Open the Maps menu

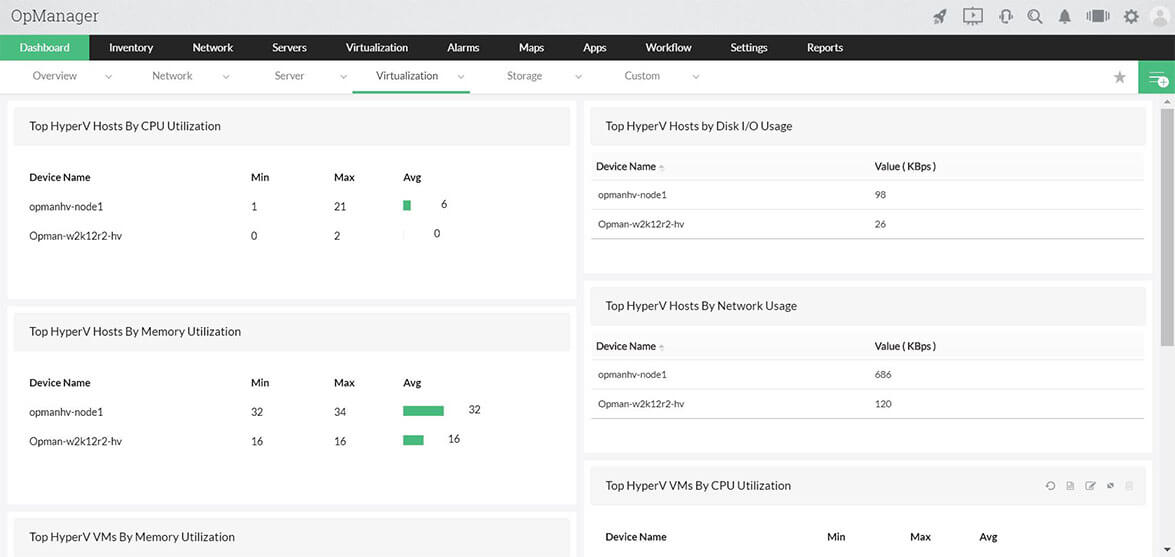531,47
